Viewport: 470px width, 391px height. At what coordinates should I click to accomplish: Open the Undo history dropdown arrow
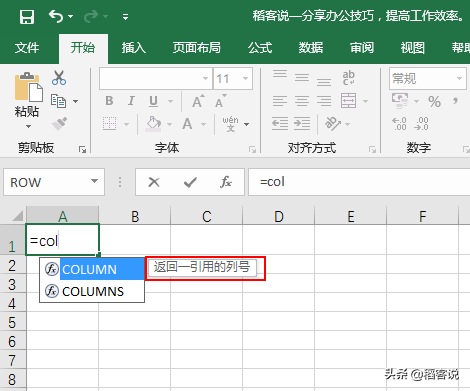pos(70,16)
